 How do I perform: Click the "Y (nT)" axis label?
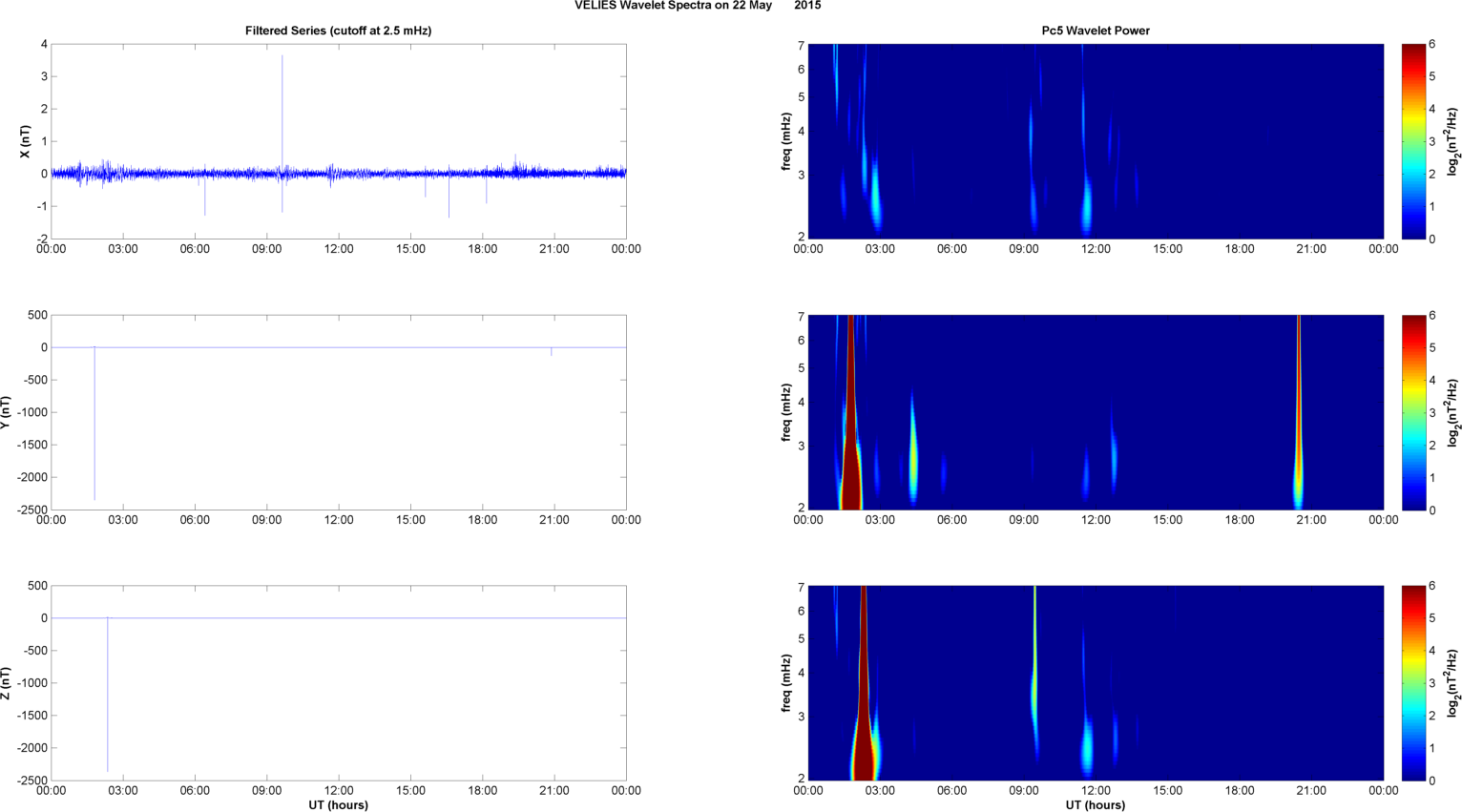7,412
